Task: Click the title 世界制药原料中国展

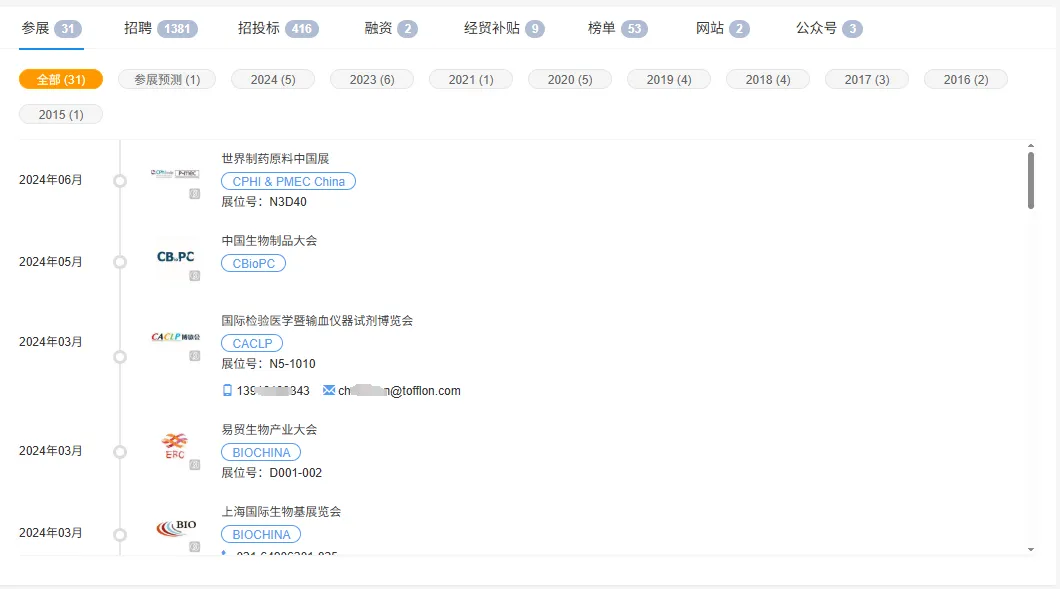Action: (x=275, y=159)
